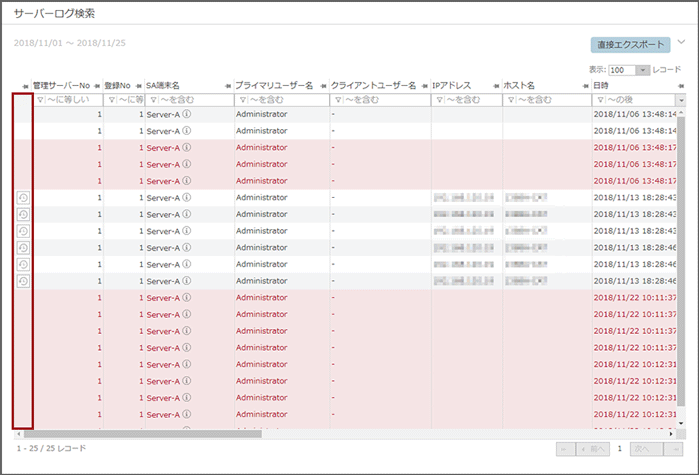
Task: Click the history icon on the first 2018/11/13 row
Action: point(23,198)
